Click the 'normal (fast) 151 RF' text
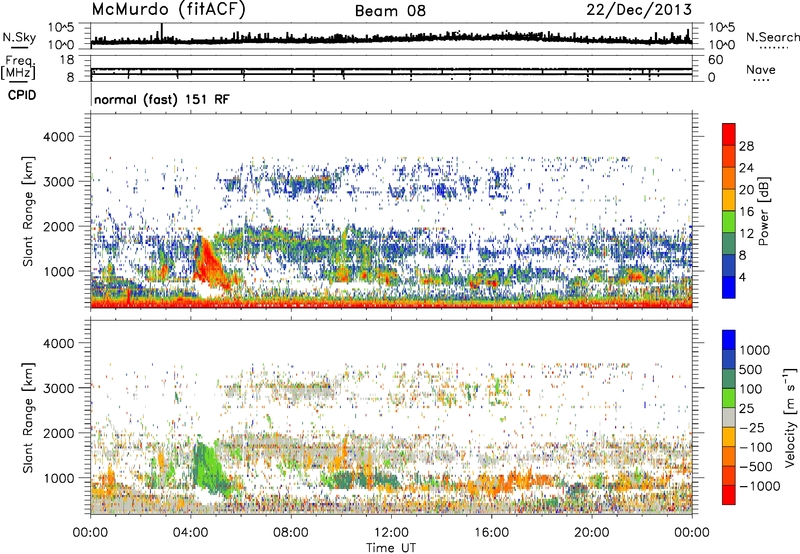Screen dimensions: 800x554 (162, 99)
